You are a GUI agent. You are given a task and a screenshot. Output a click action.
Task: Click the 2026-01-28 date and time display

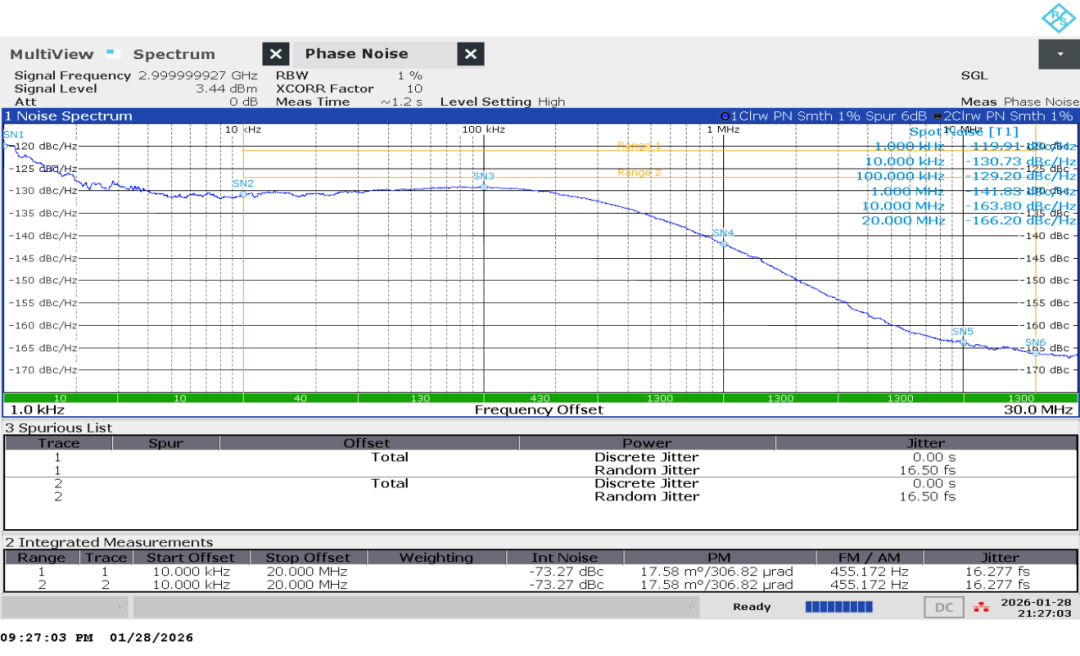[x=1036, y=607]
